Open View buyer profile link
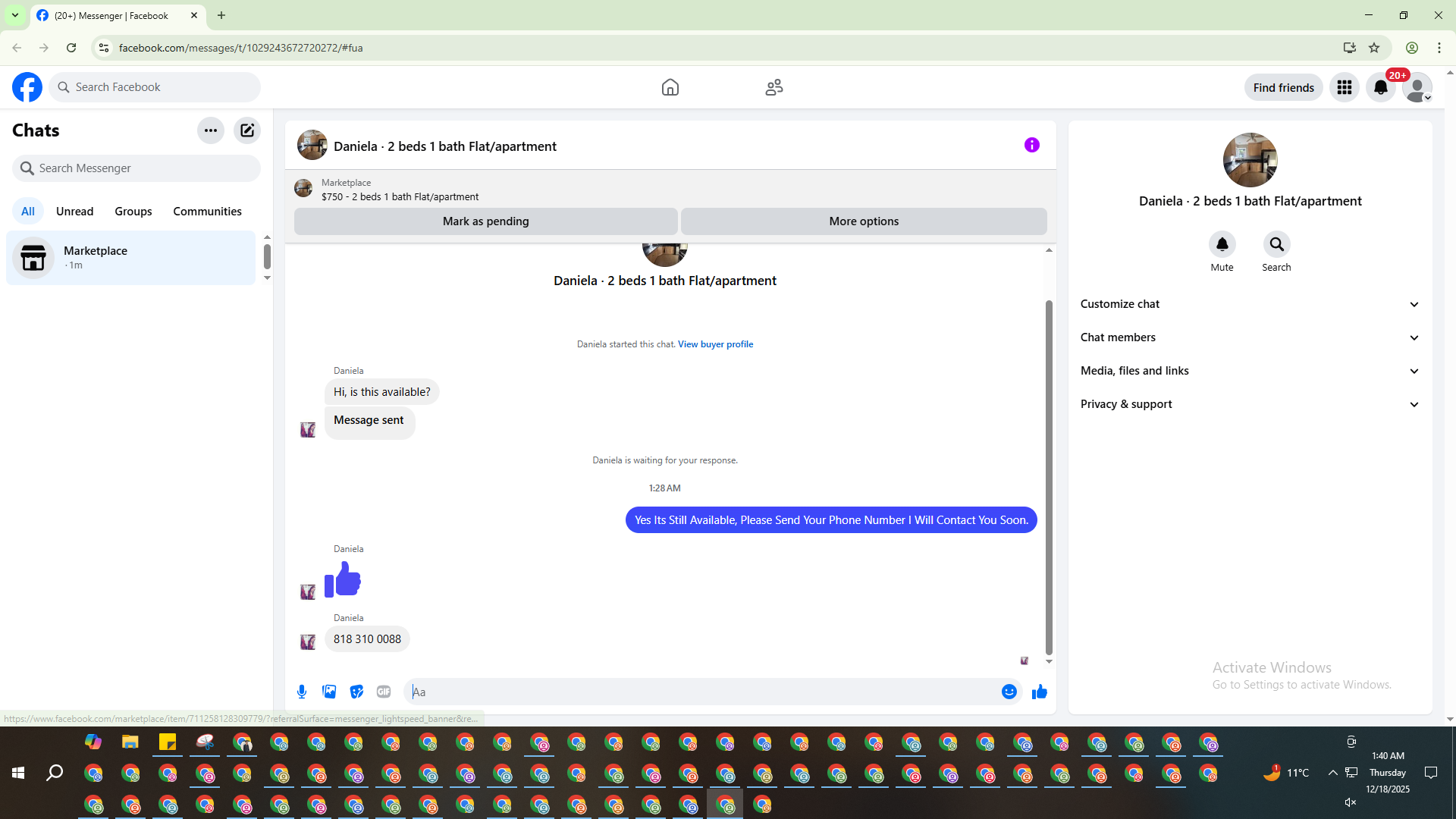Screen dimensions: 1456x819 coord(715,344)
